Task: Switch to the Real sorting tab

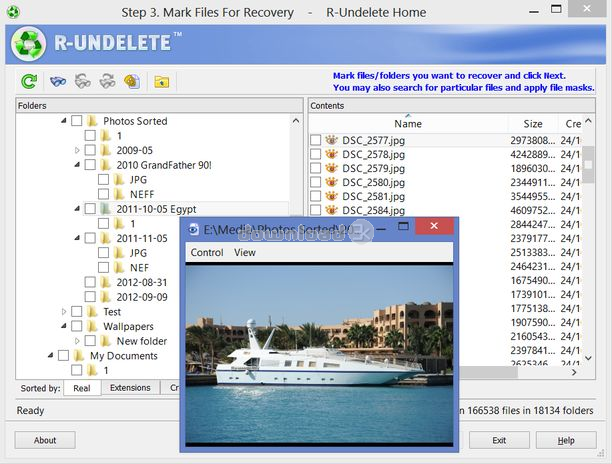Action: click(x=82, y=388)
